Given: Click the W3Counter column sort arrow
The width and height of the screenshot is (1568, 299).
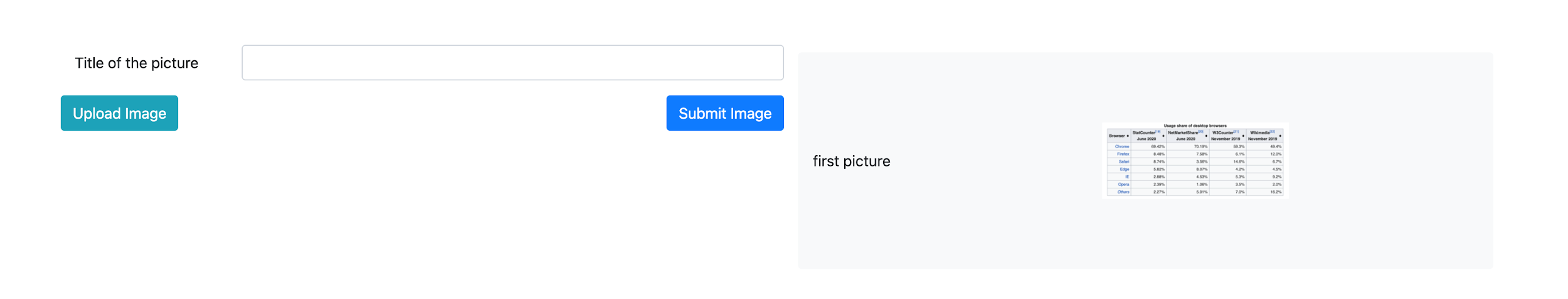Looking at the screenshot, I should pos(1243,136).
